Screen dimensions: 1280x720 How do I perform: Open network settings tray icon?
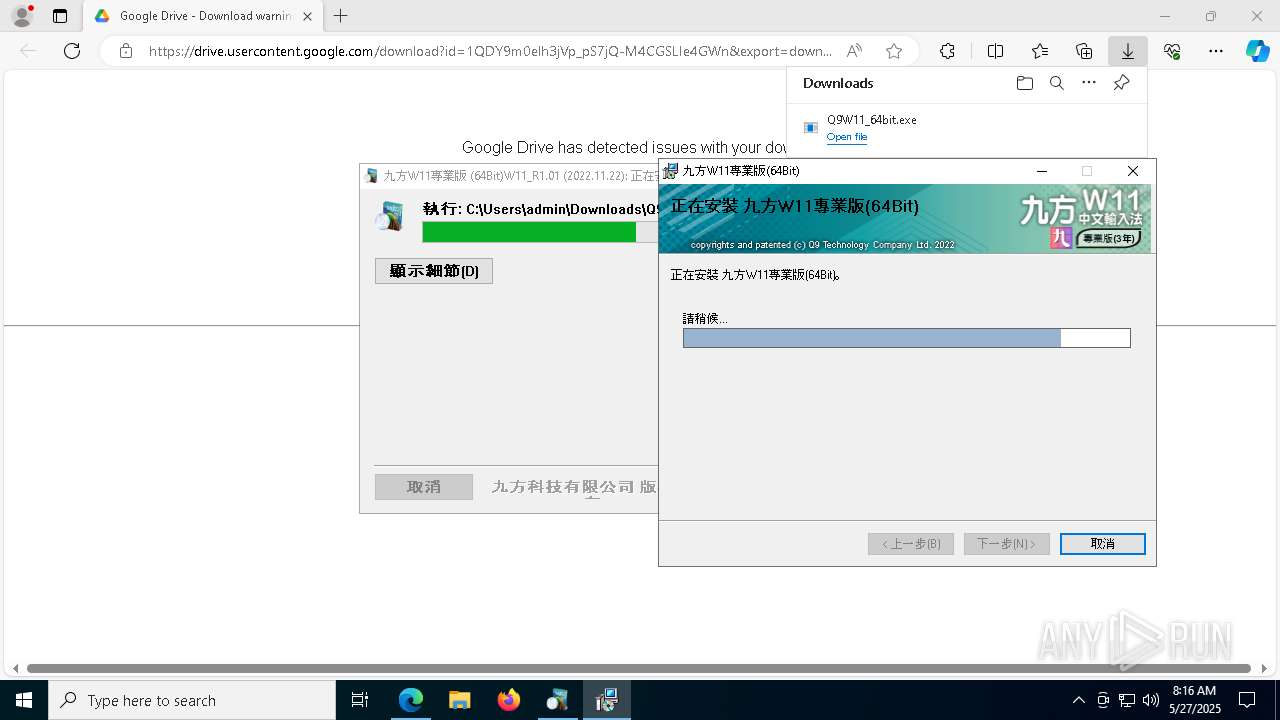tap(1127, 700)
